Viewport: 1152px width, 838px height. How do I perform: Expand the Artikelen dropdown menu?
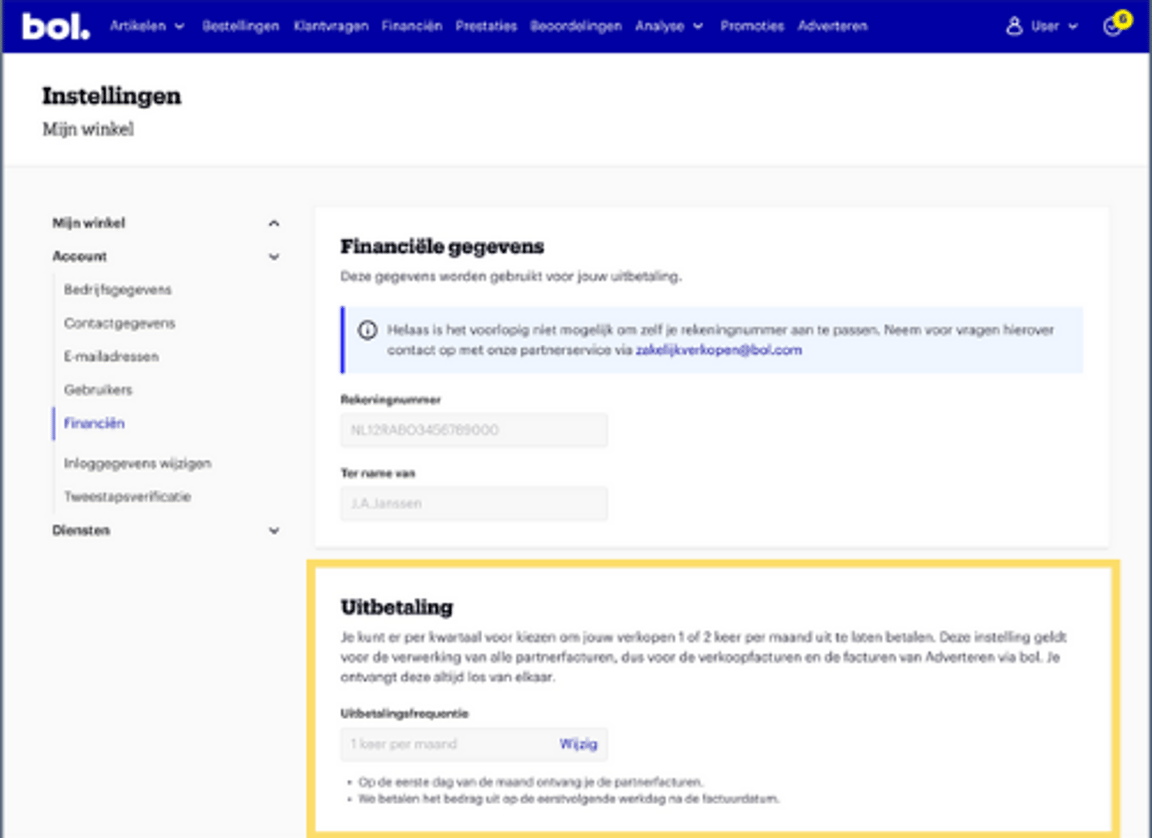[147, 26]
